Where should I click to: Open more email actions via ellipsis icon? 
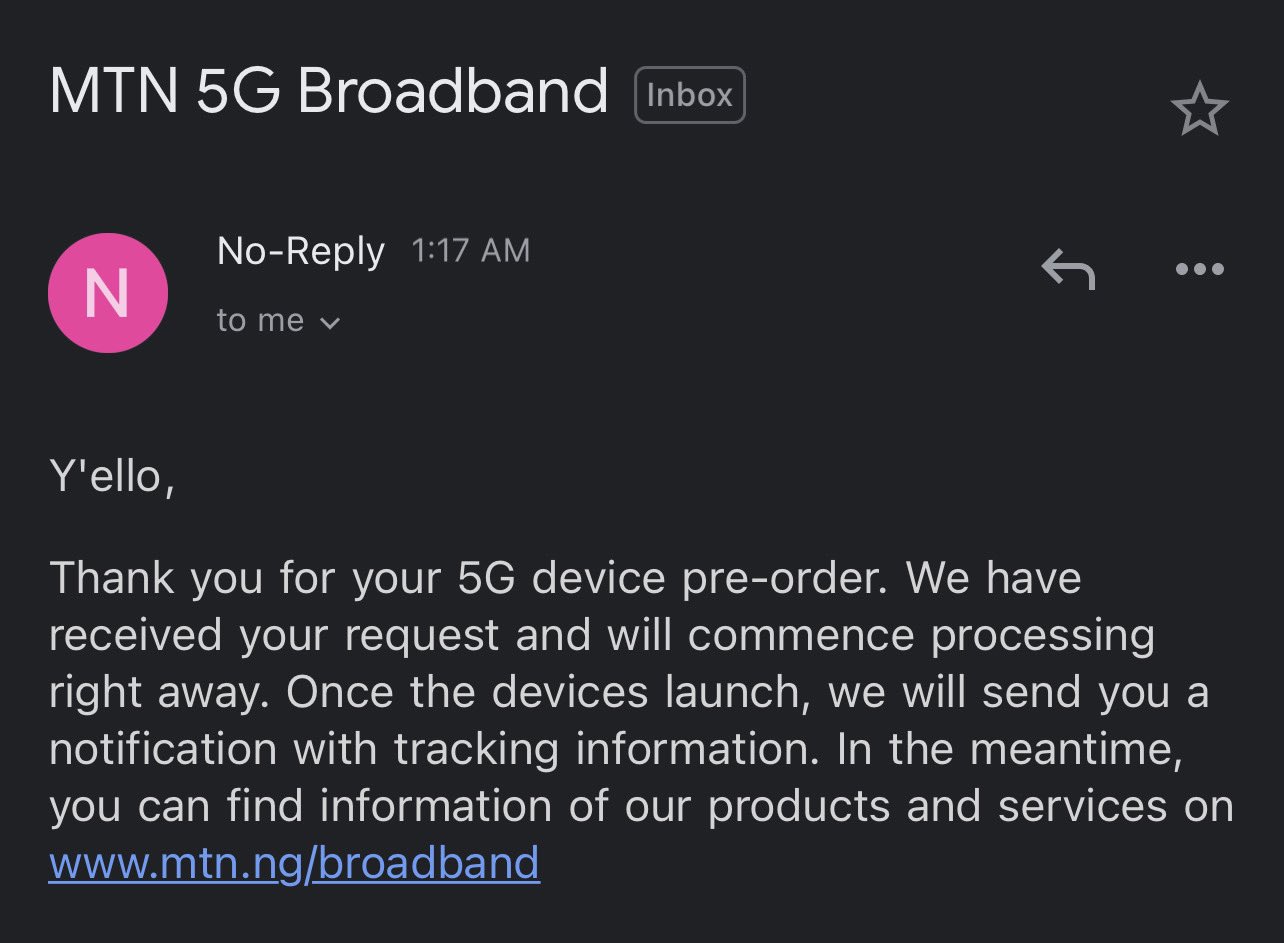coord(1199,268)
